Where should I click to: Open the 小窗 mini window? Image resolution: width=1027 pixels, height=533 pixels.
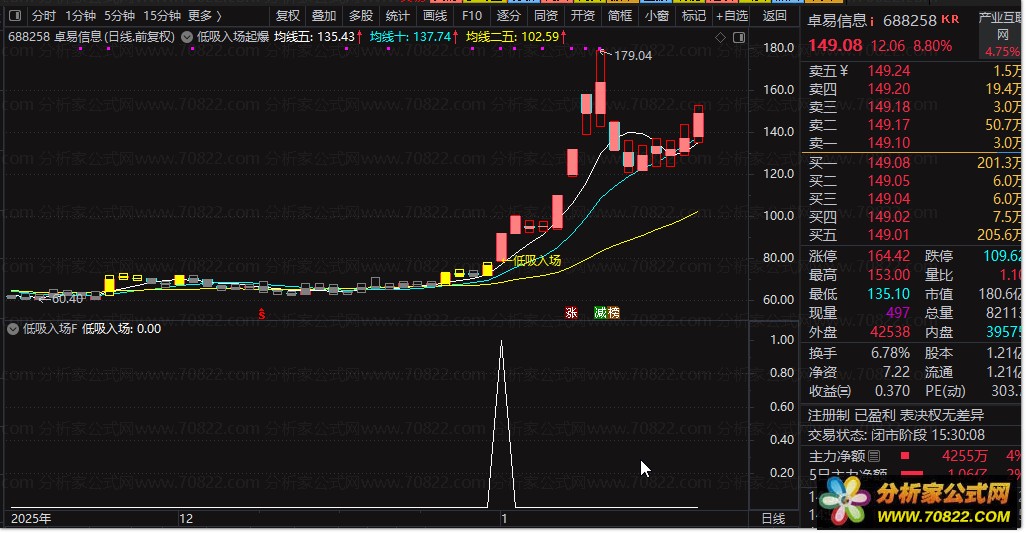[x=656, y=16]
